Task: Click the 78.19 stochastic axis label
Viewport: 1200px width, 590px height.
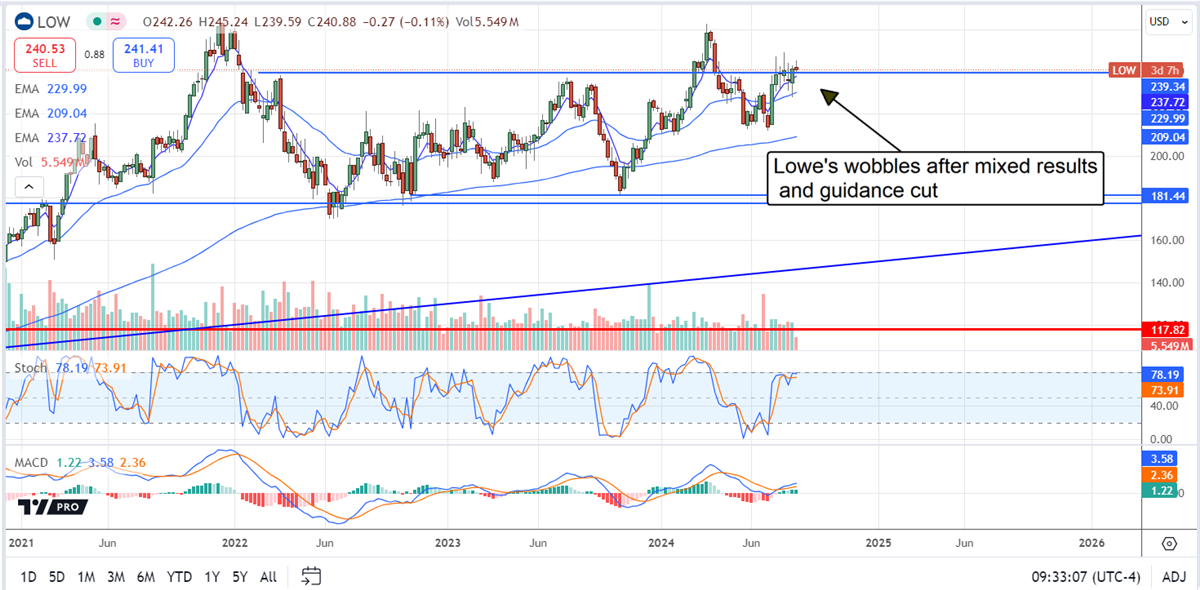Action: coord(1165,373)
